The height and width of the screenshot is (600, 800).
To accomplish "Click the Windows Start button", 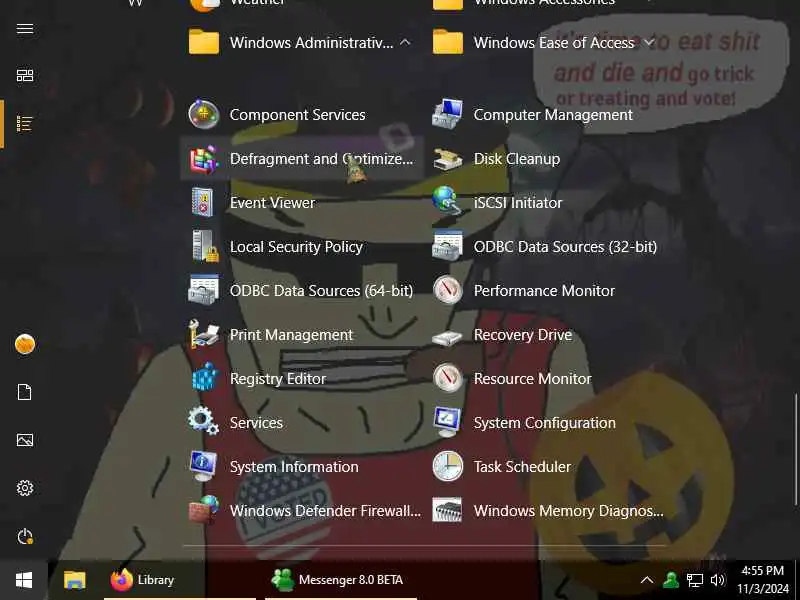I will point(24,580).
